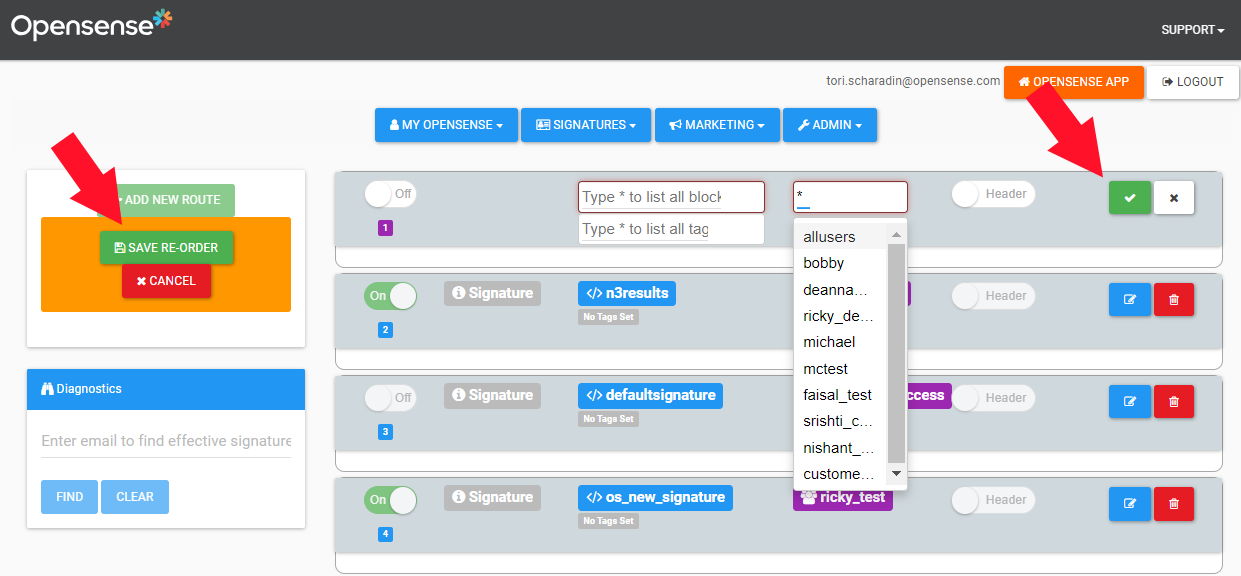Pick faisal_test from the list
Viewport: 1241px width, 576px height.
[x=840, y=395]
